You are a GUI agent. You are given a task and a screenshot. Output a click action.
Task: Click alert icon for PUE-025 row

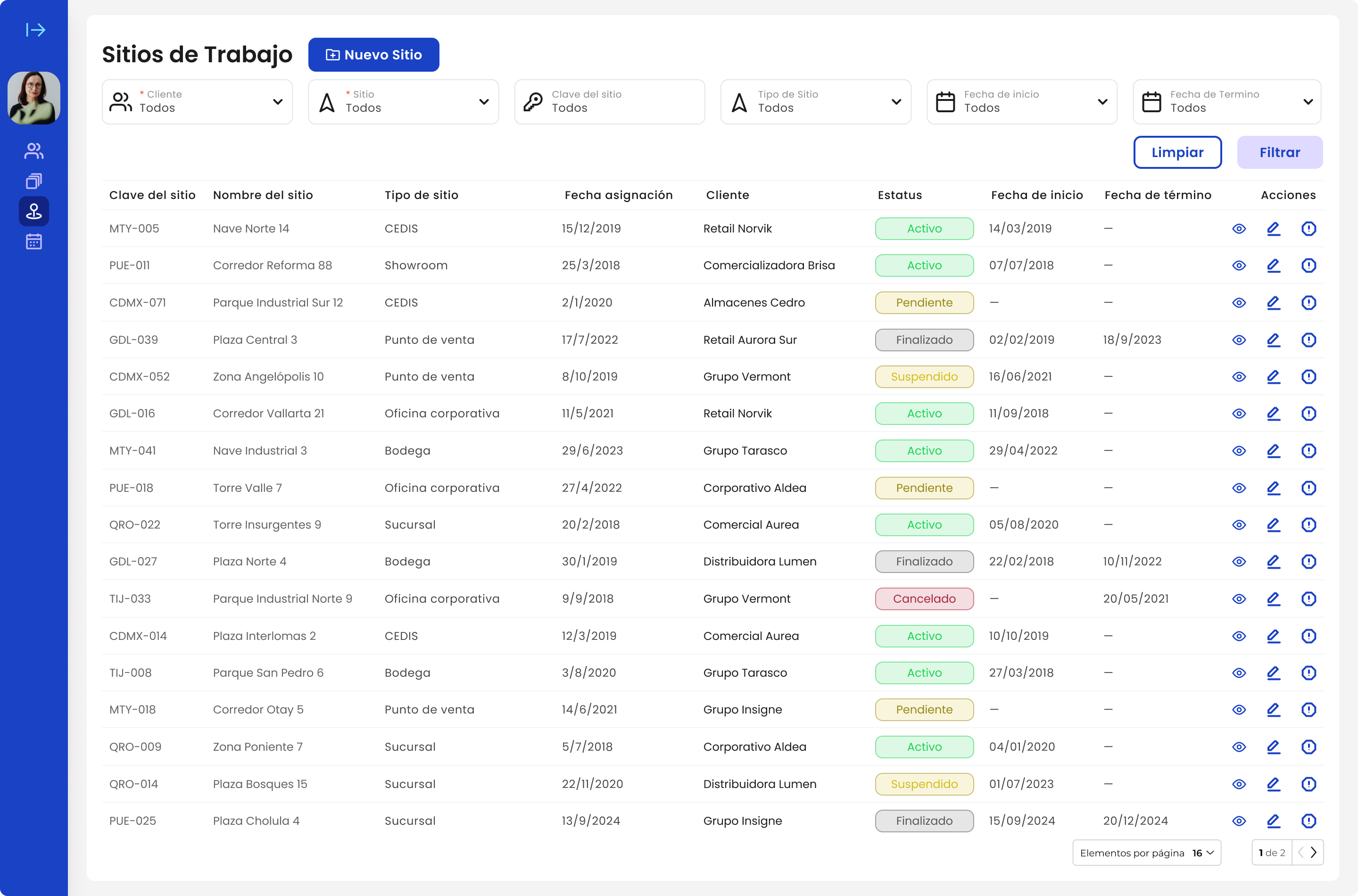pos(1308,821)
